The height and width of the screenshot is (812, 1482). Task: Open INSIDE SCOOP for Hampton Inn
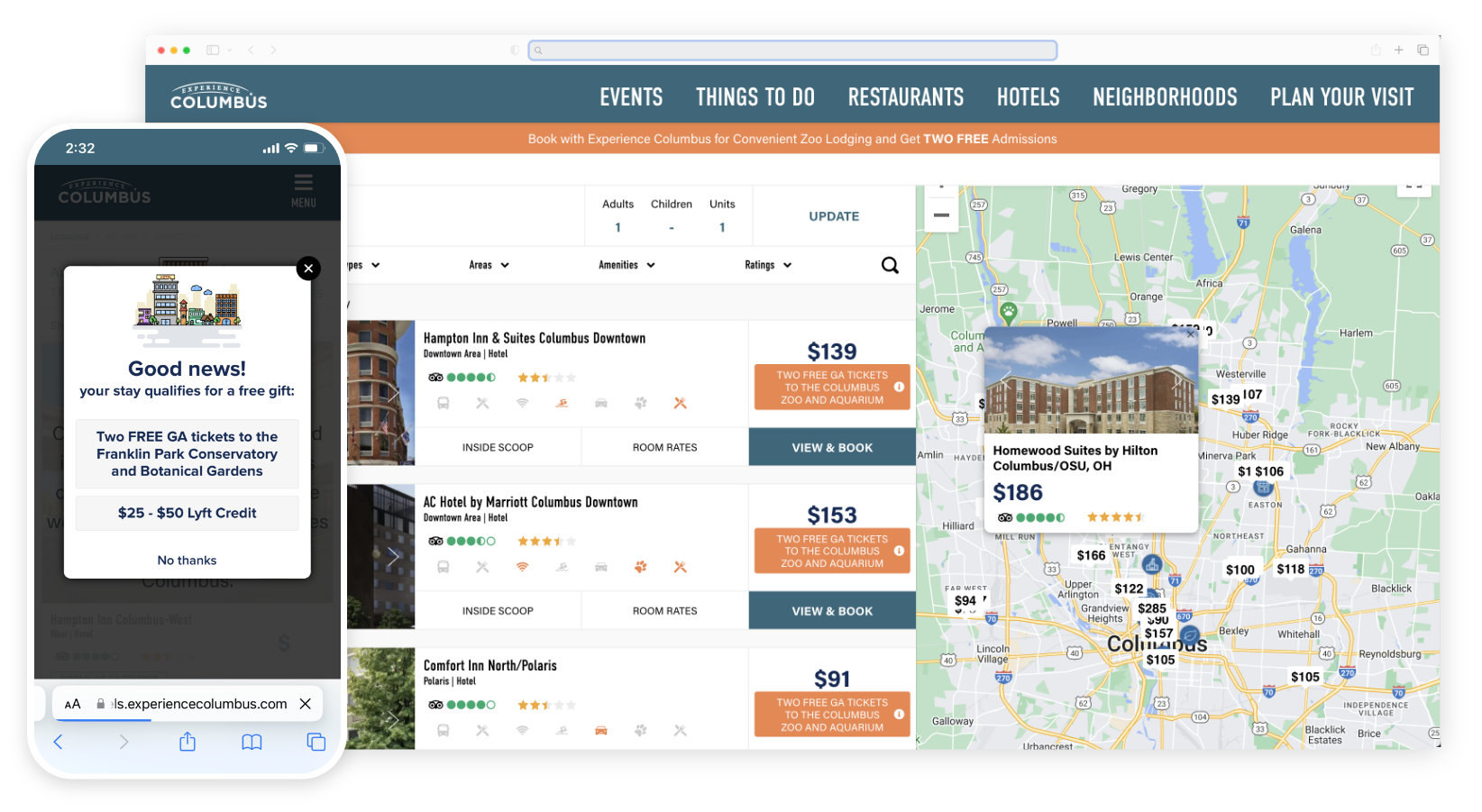pos(498,447)
